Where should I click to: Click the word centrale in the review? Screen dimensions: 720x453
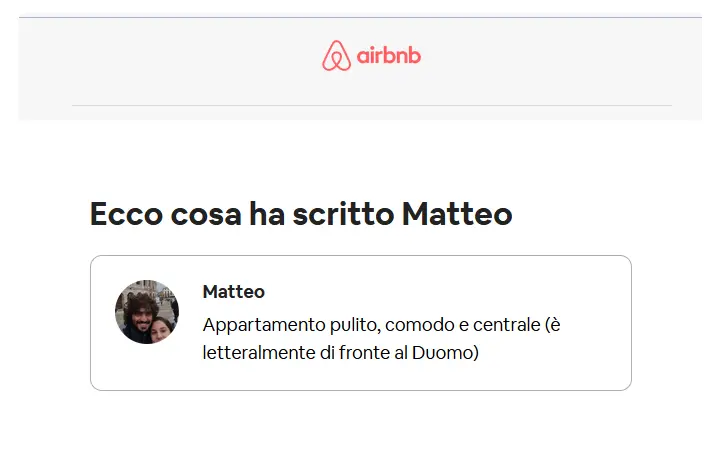506,325
